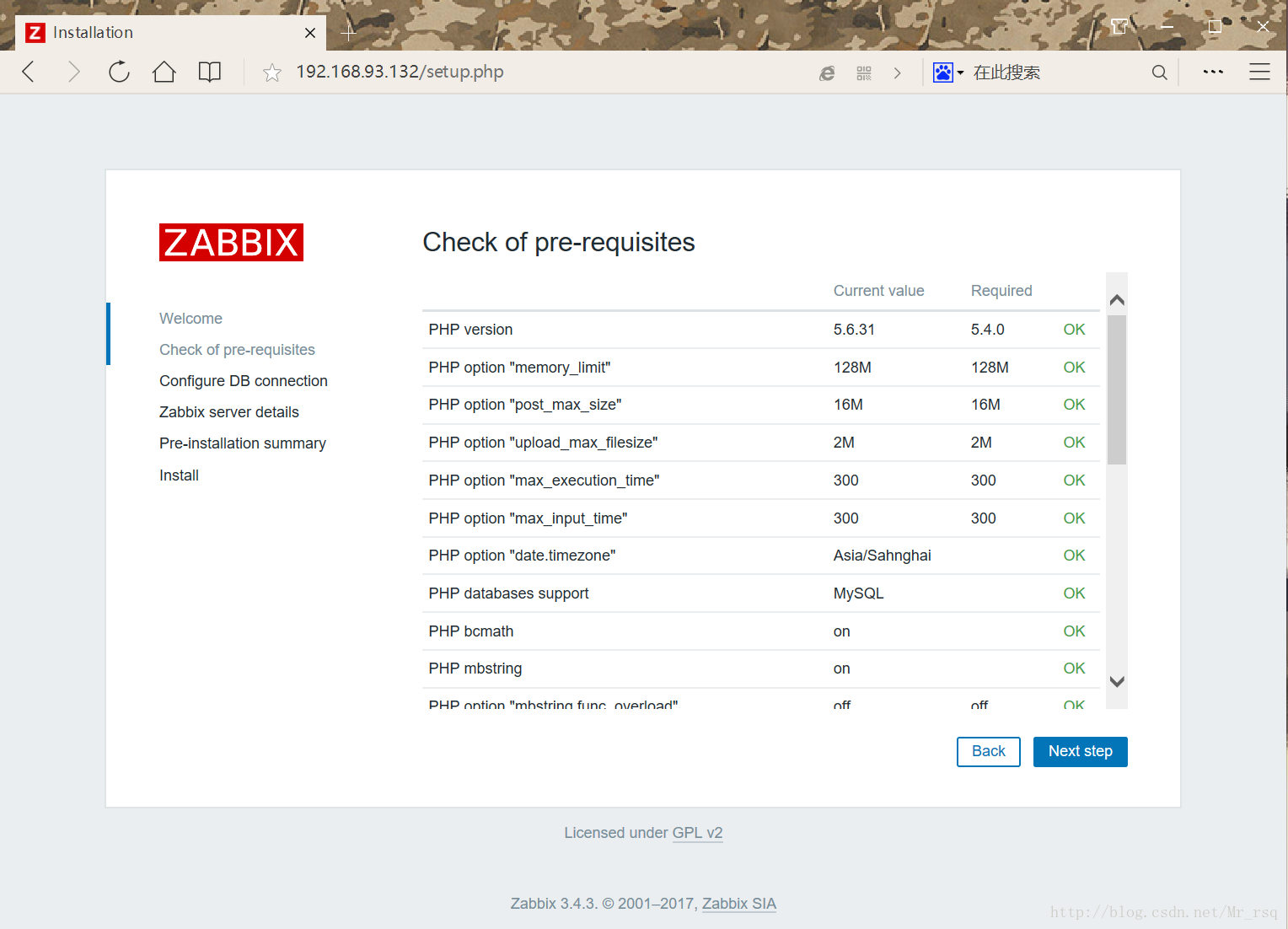Open the GPL v2 license link
Image resolution: width=1288 pixels, height=929 pixels.
click(x=697, y=833)
